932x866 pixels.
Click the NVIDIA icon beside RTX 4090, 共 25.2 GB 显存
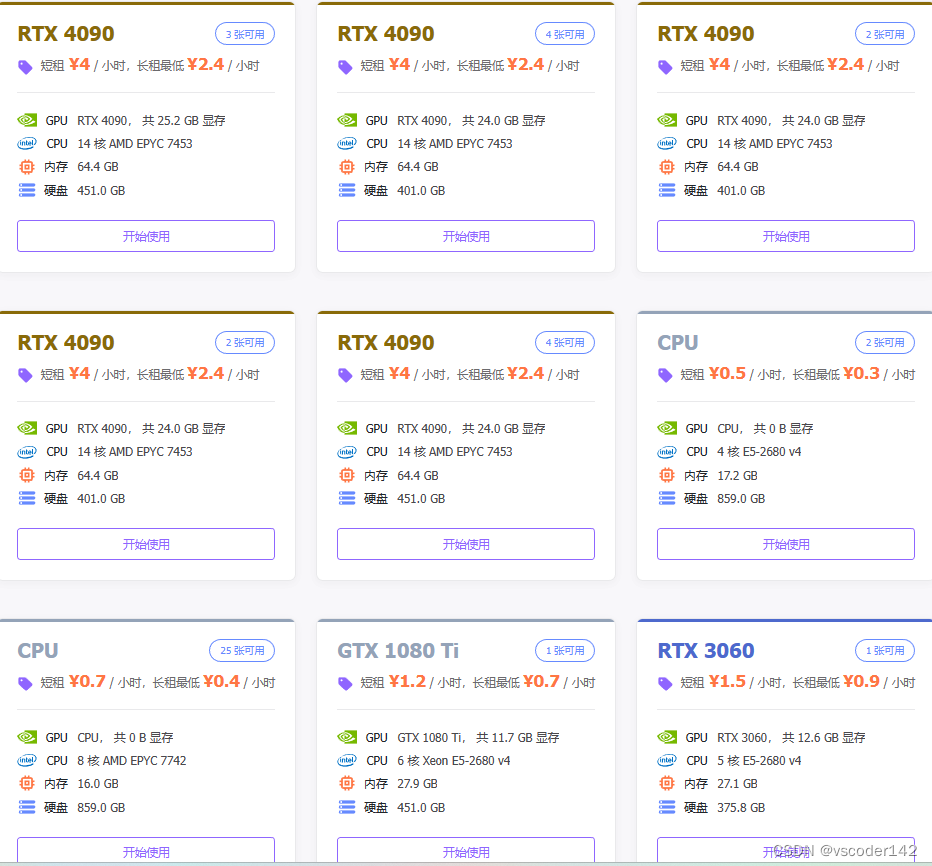click(x=27, y=120)
